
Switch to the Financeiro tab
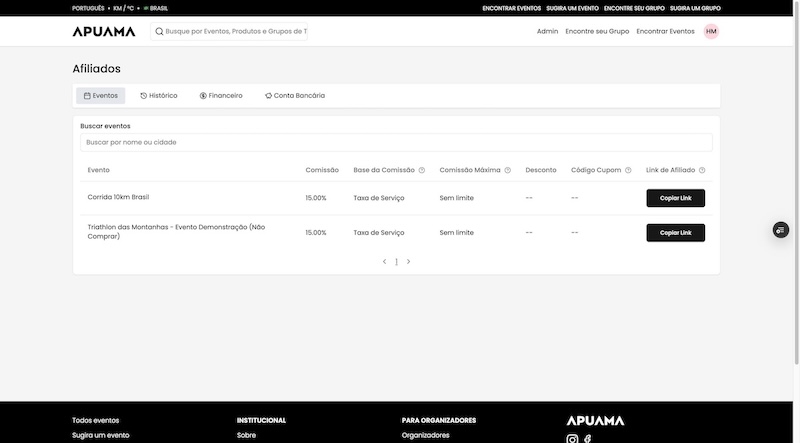point(221,96)
